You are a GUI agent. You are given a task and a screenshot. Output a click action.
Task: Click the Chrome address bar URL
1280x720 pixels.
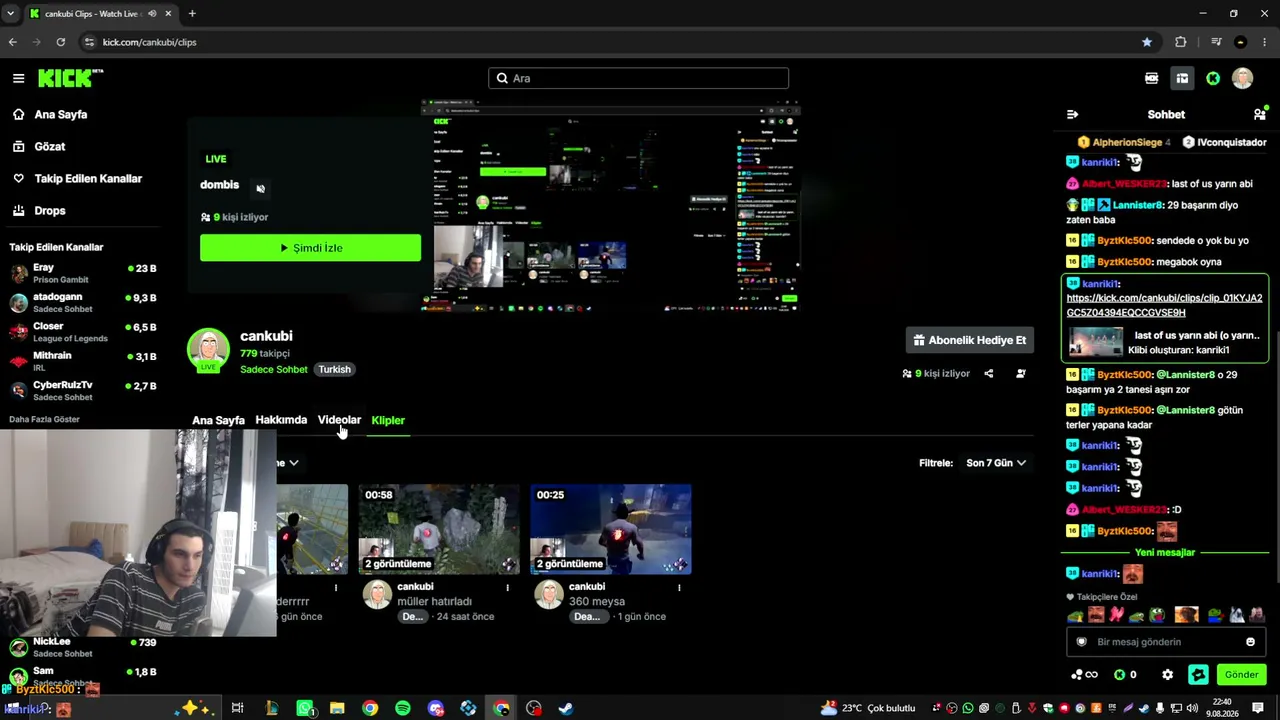[x=149, y=42]
